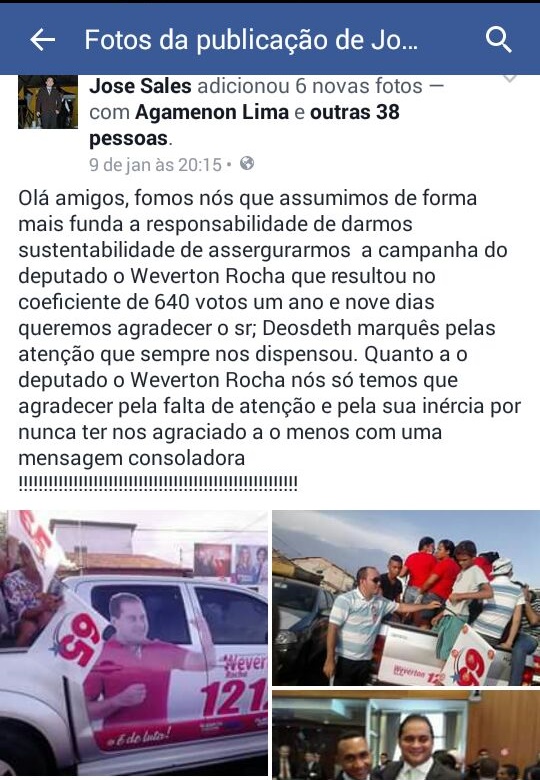Screen dimensions: 540x780
Task: Click the globe public privacy icon
Action: [247, 163]
